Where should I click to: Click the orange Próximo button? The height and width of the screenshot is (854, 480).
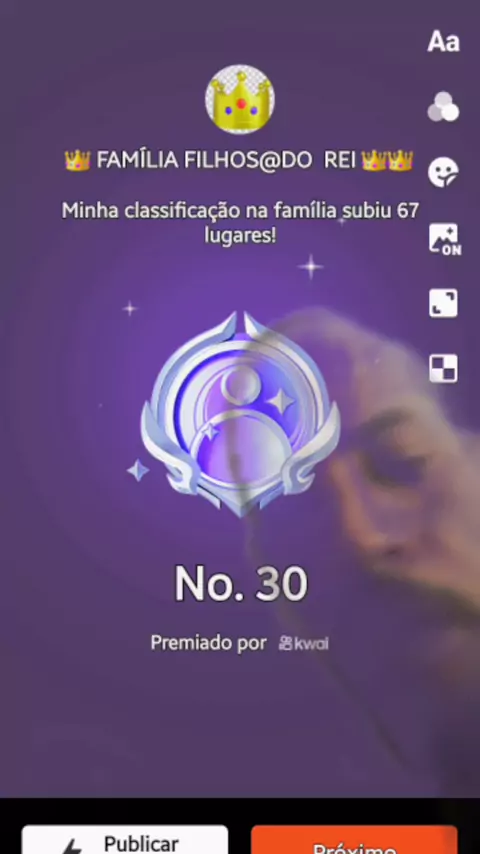tap(354, 839)
